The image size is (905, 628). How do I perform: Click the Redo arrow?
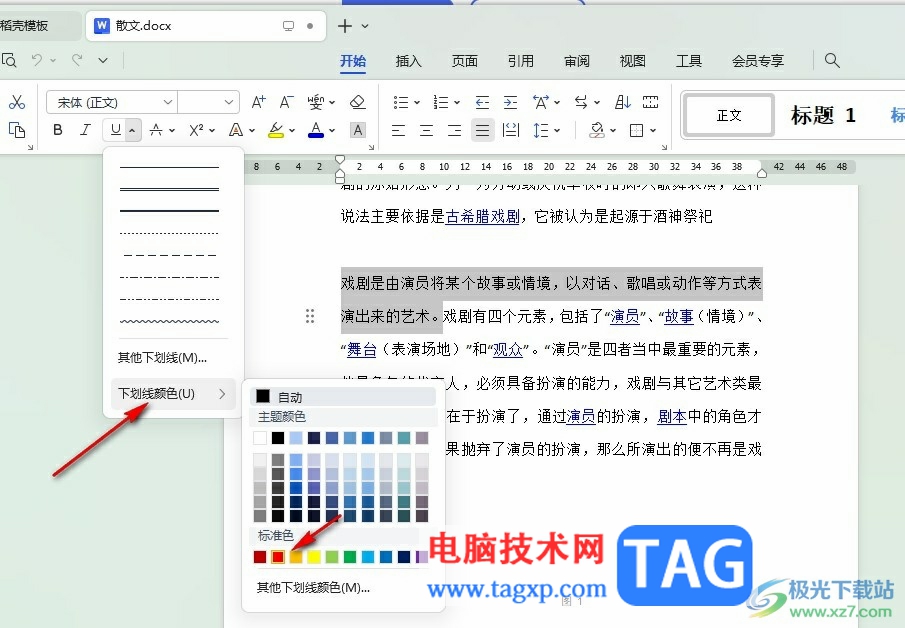point(77,60)
